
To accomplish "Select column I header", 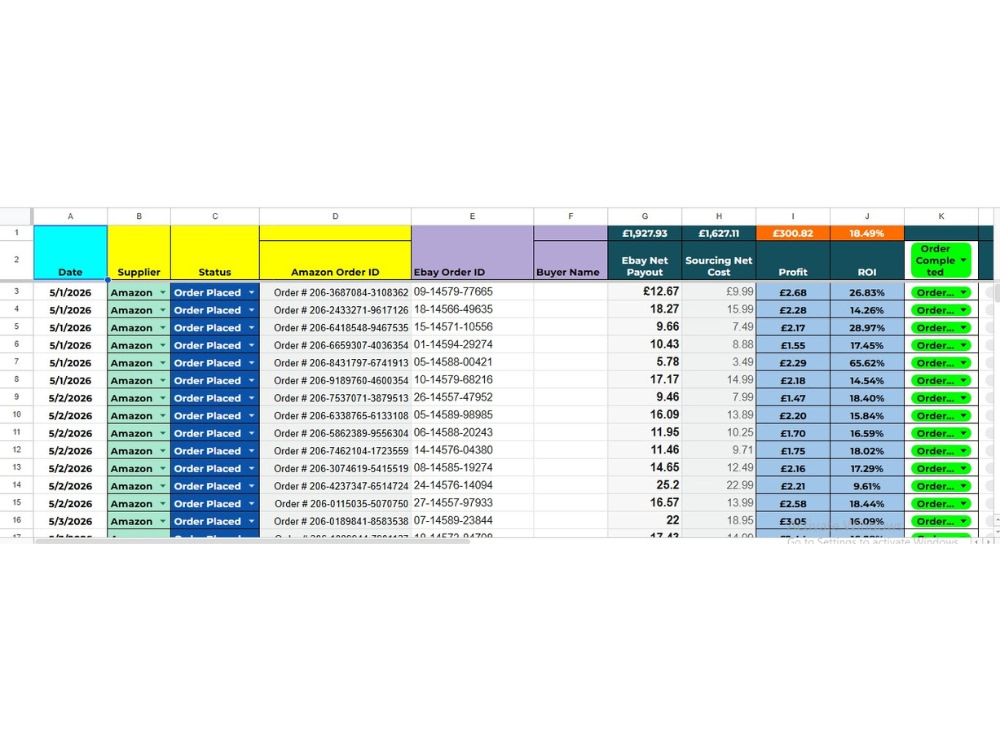I will 793,216.
